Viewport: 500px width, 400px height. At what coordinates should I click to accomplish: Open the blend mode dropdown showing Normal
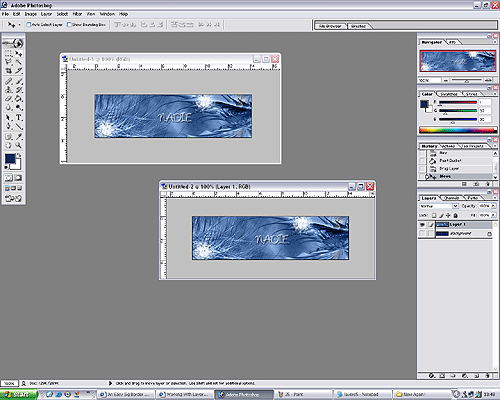tap(439, 206)
